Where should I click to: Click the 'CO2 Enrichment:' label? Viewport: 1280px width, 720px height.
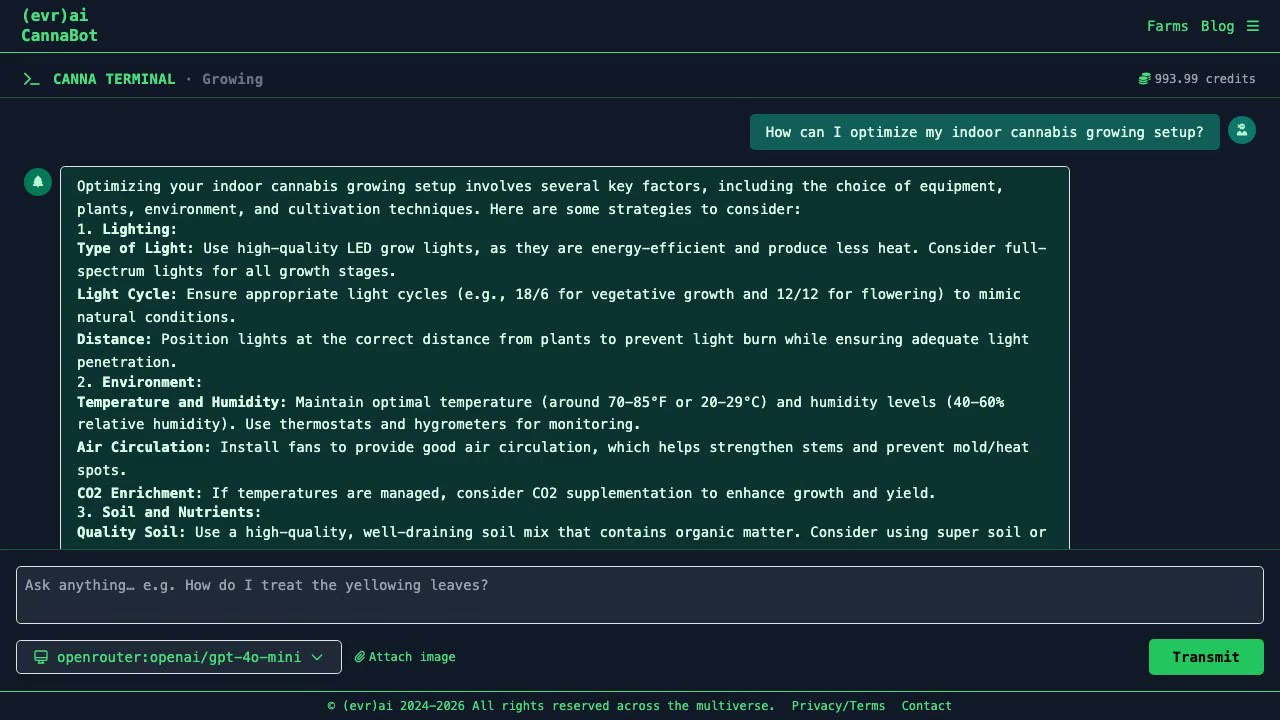click(x=140, y=493)
